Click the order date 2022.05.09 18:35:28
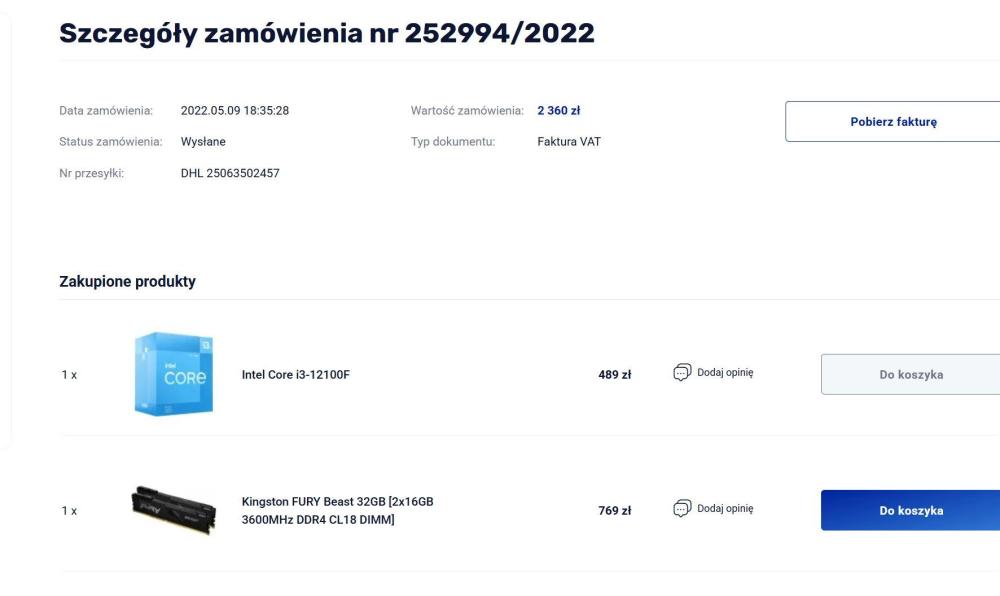The image size is (1000, 596). point(235,110)
